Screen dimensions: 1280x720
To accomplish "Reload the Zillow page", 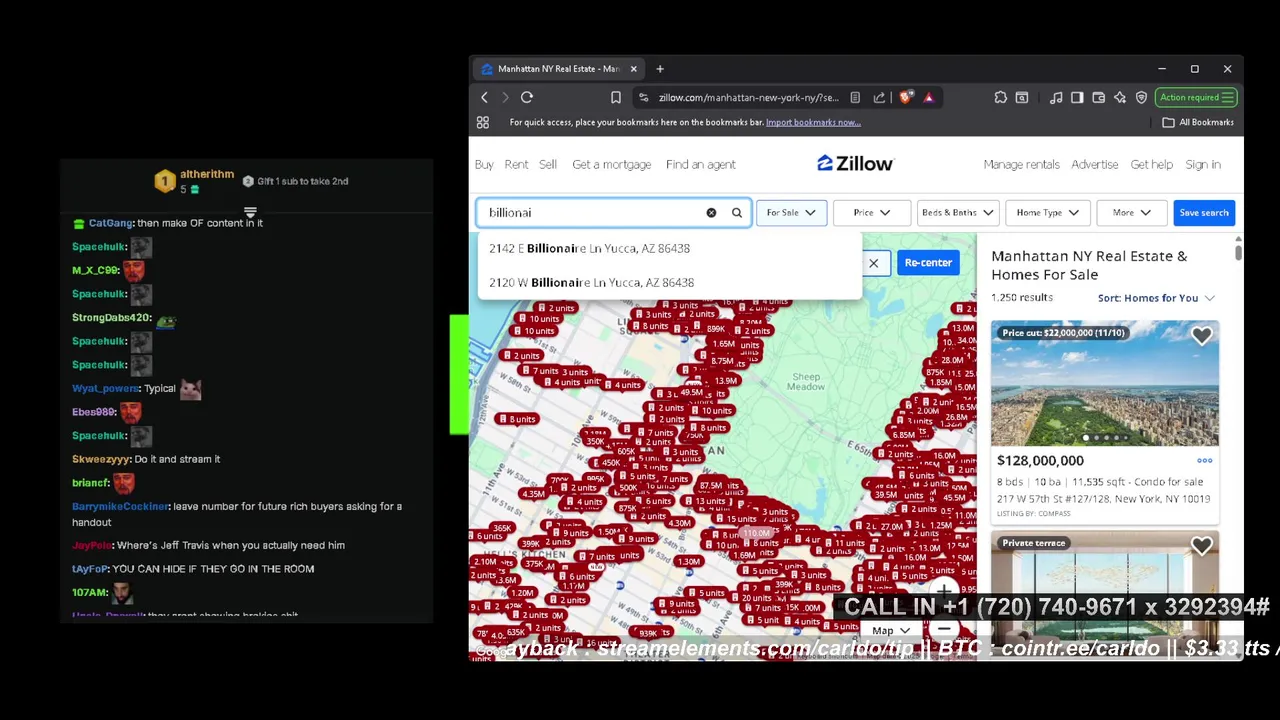I will [x=527, y=97].
